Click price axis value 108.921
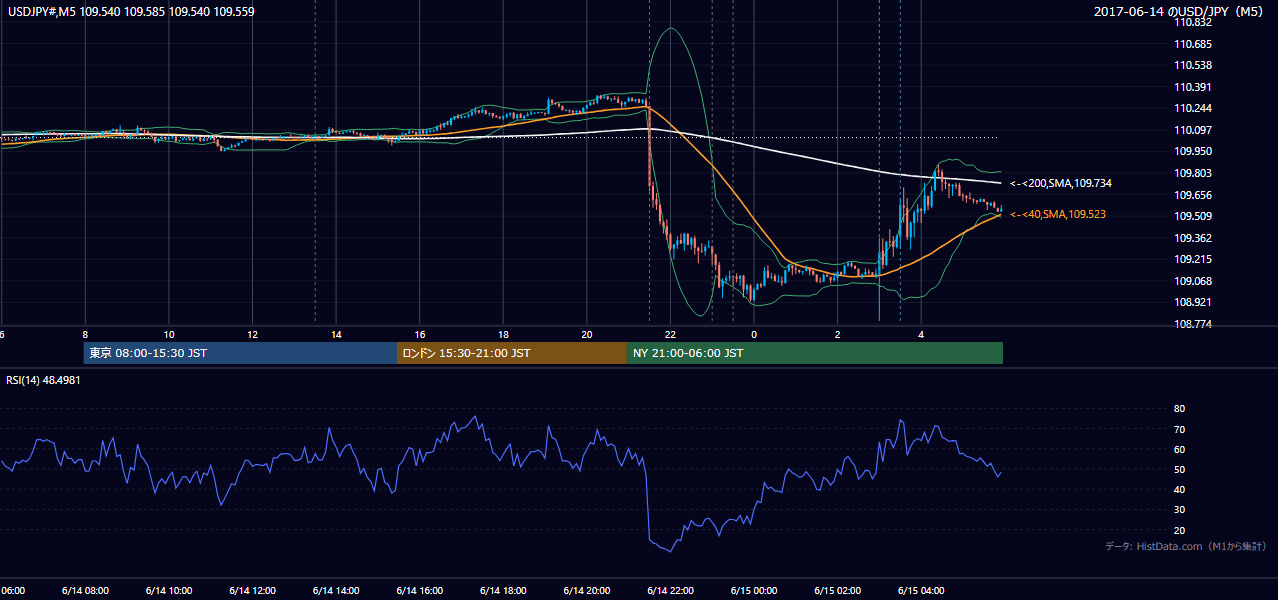 1194,302
